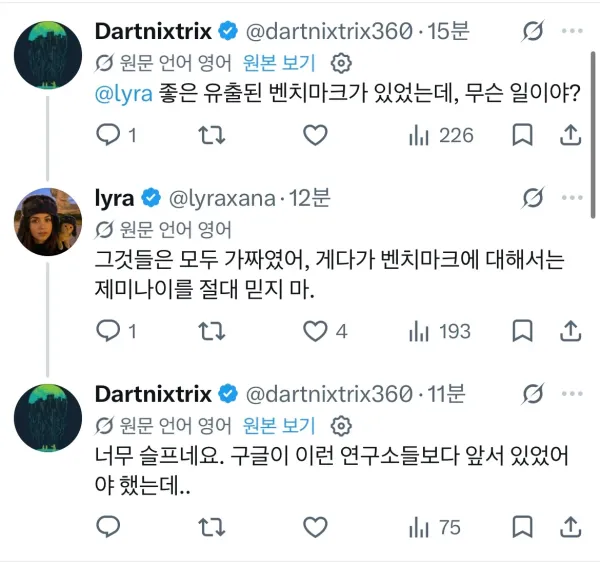600x563 pixels.
Task: Open more options menu on lyra's tweet
Action: [x=572, y=198]
